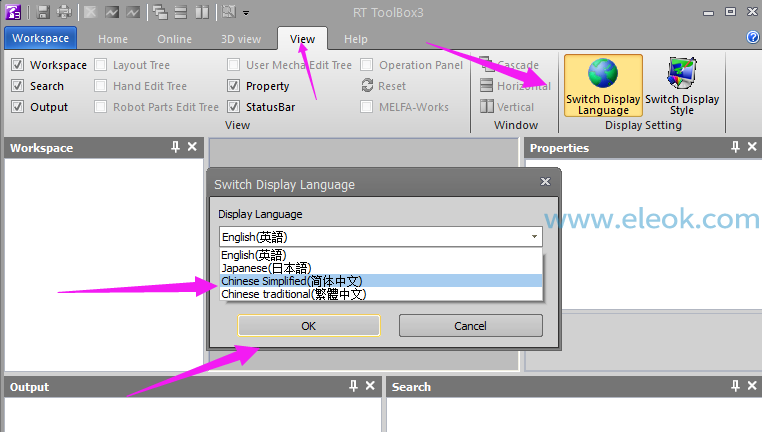
Task: Select Vertical window arrangement in ribbon
Action: click(507, 107)
